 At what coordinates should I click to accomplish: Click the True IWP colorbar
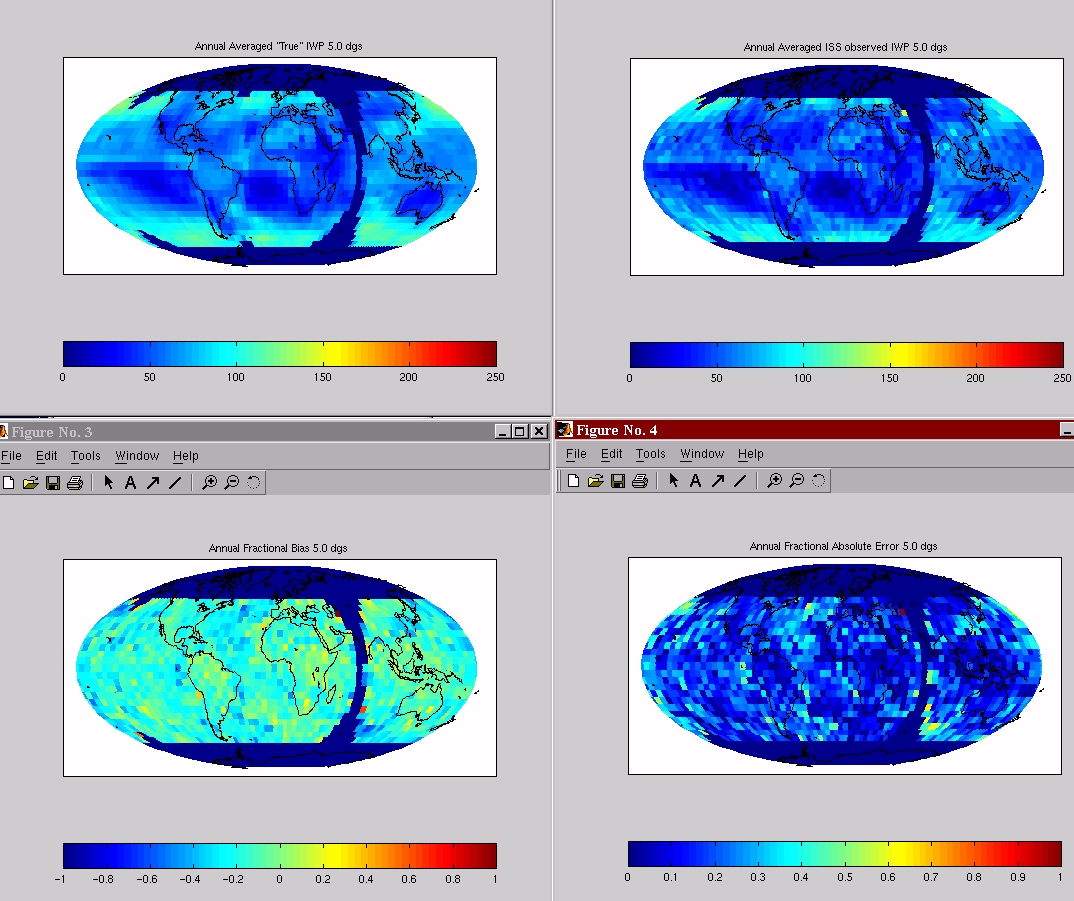point(279,354)
